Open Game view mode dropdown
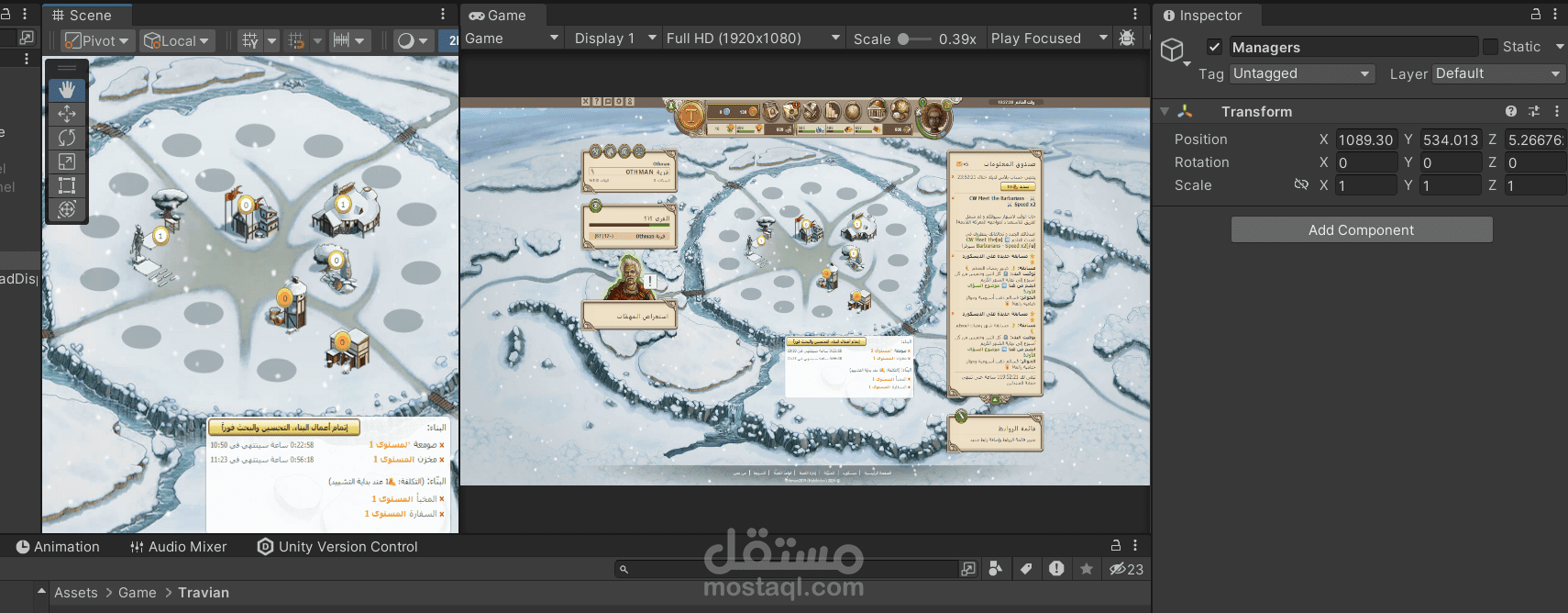This screenshot has height=613, width=1568. tap(512, 39)
